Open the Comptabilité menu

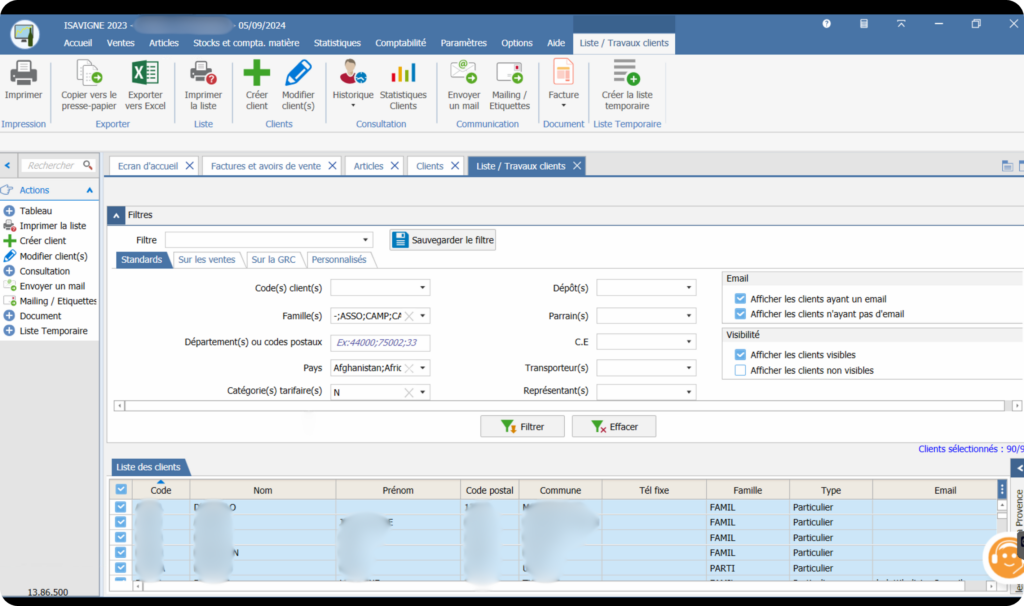(400, 43)
